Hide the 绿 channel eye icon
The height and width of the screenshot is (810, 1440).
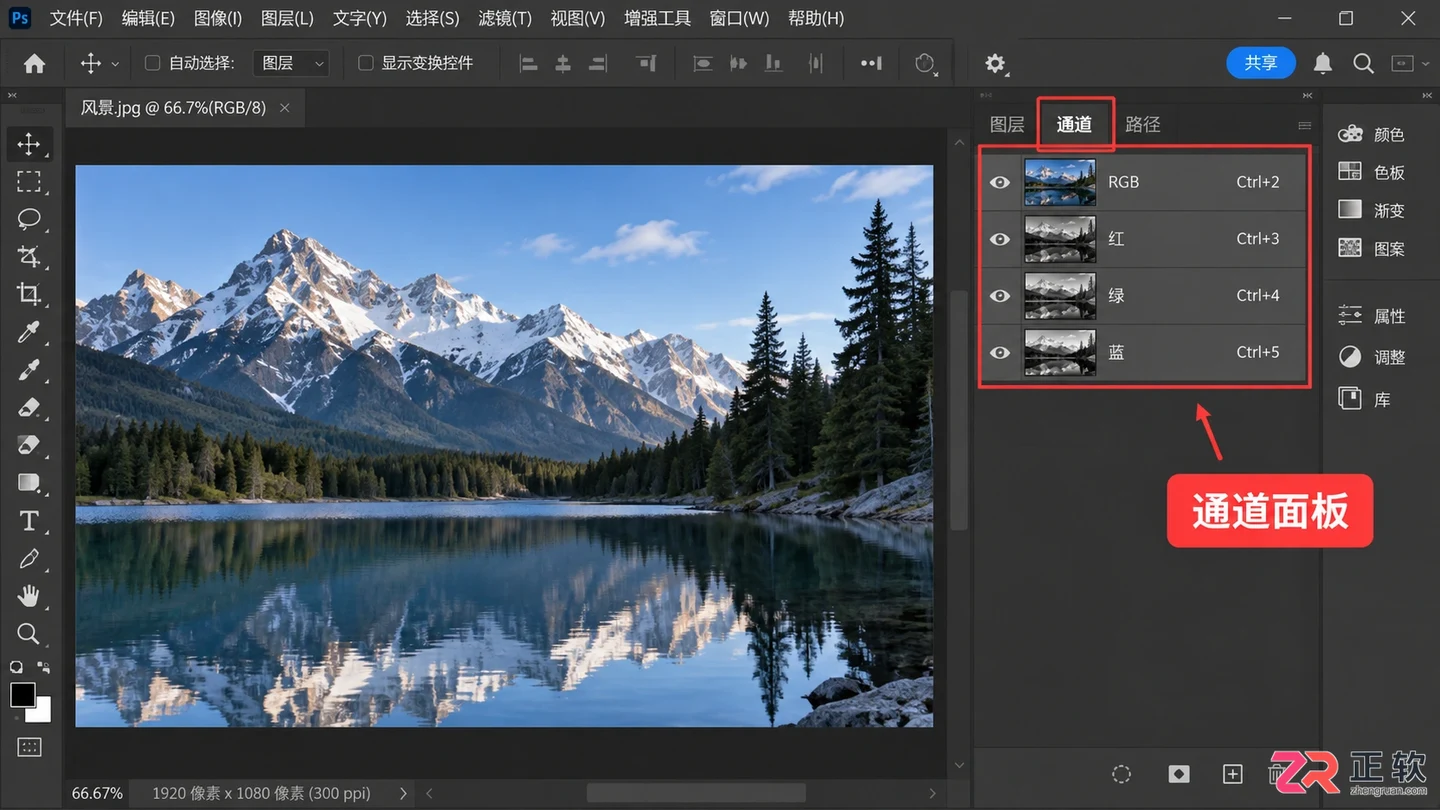pyautogui.click(x=1000, y=296)
